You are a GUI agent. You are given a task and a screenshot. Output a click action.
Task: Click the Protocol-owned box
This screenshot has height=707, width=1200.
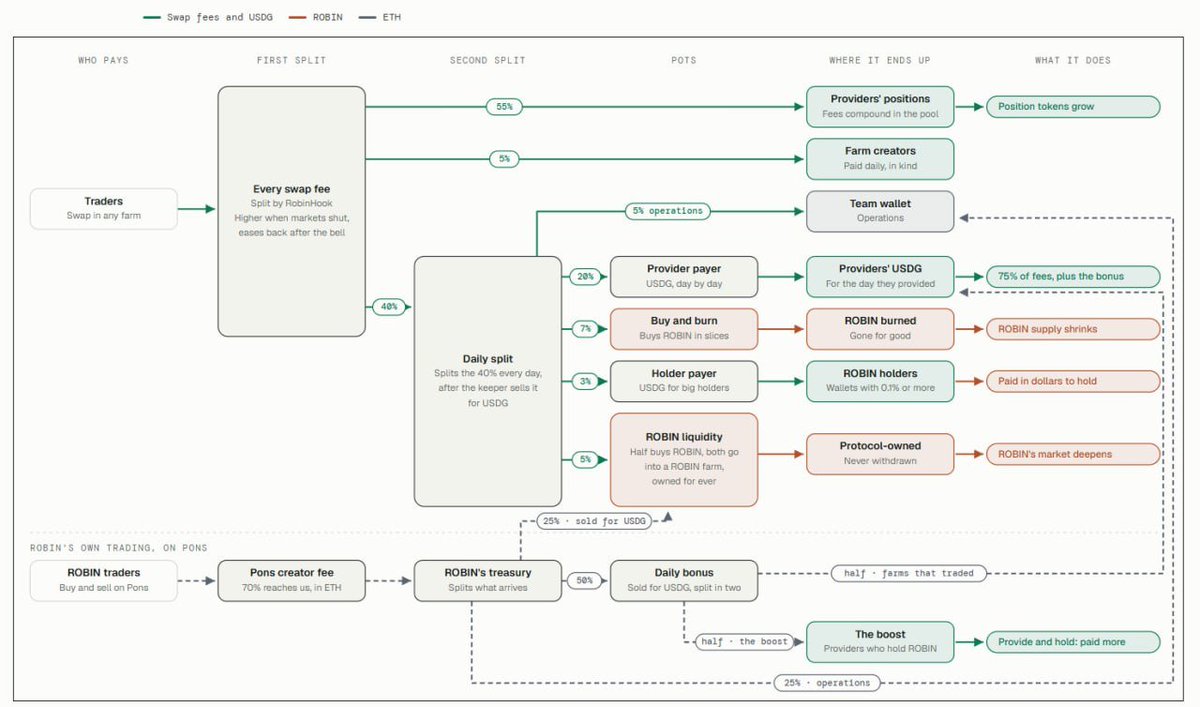(880, 454)
